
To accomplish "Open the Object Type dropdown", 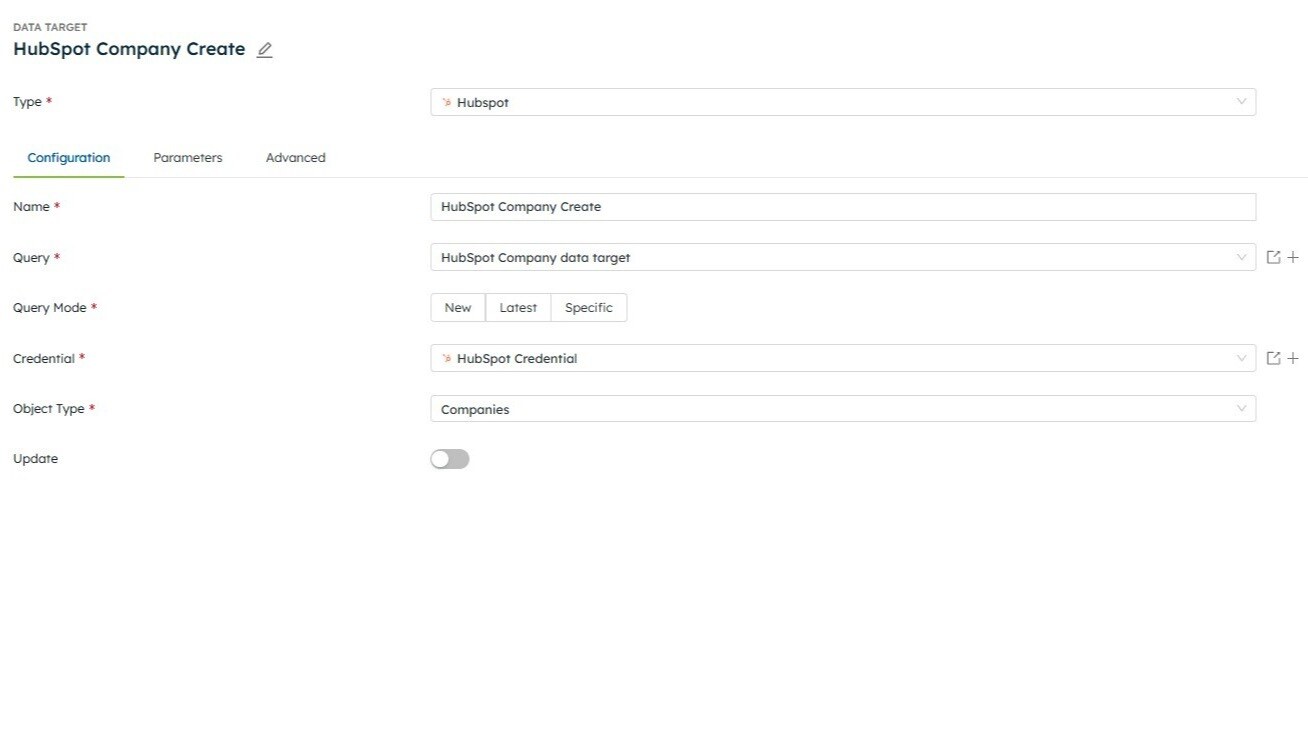I will (x=1241, y=409).
